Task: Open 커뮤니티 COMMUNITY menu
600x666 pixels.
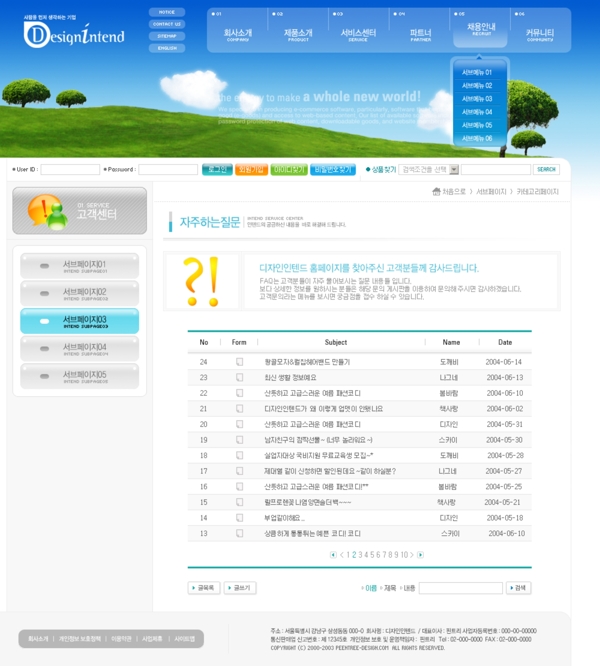Action: (x=540, y=34)
